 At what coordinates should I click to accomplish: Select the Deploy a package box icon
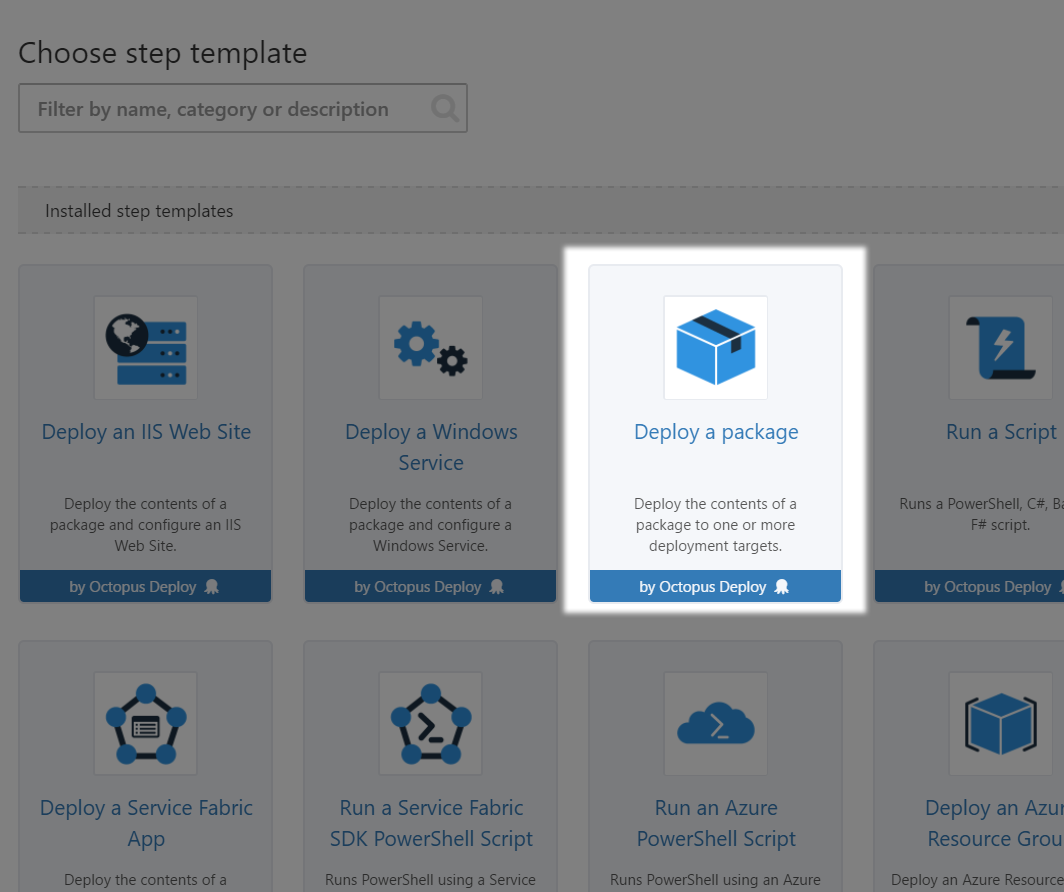pos(715,347)
